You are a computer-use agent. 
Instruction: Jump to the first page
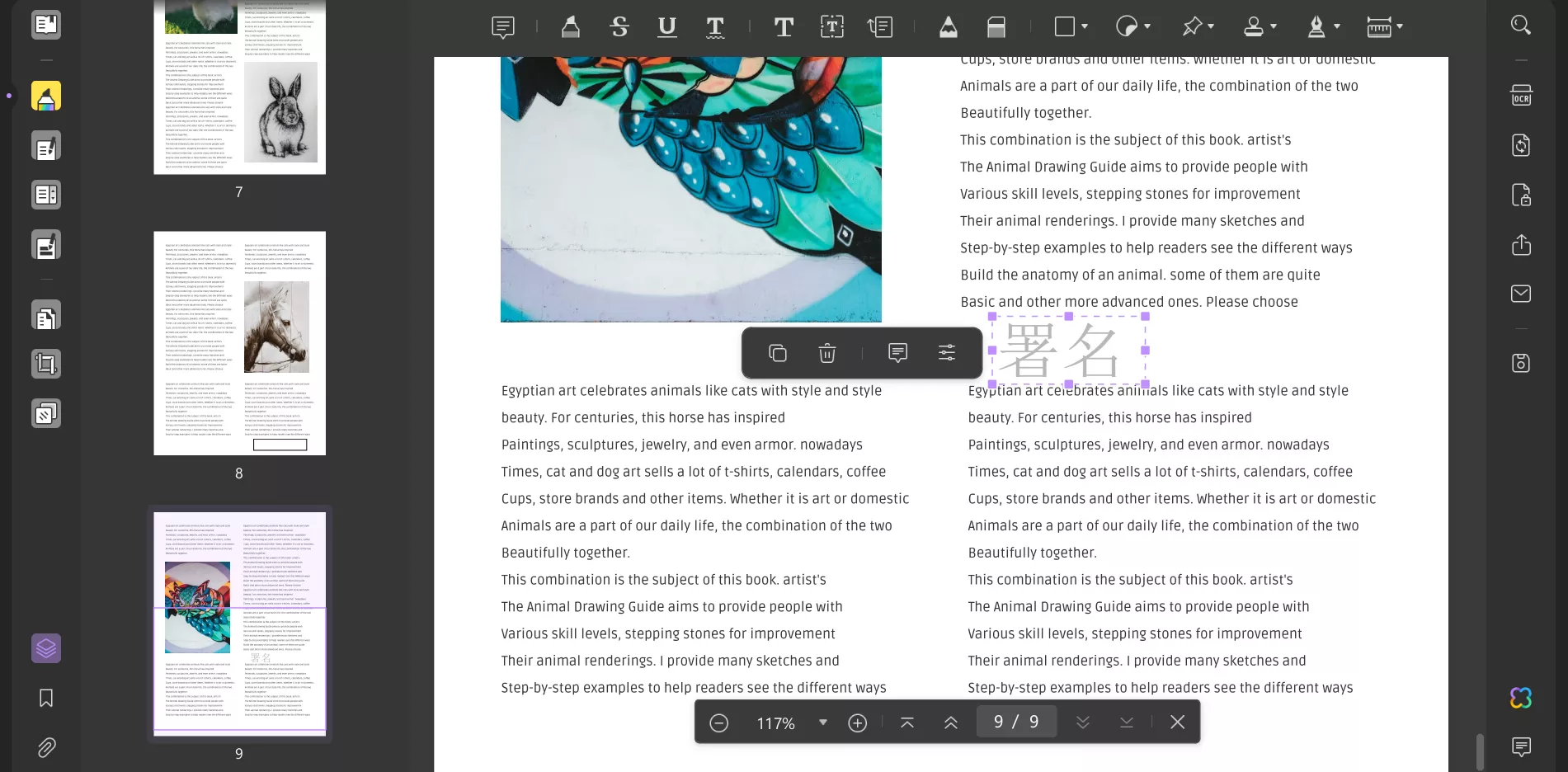(x=907, y=723)
